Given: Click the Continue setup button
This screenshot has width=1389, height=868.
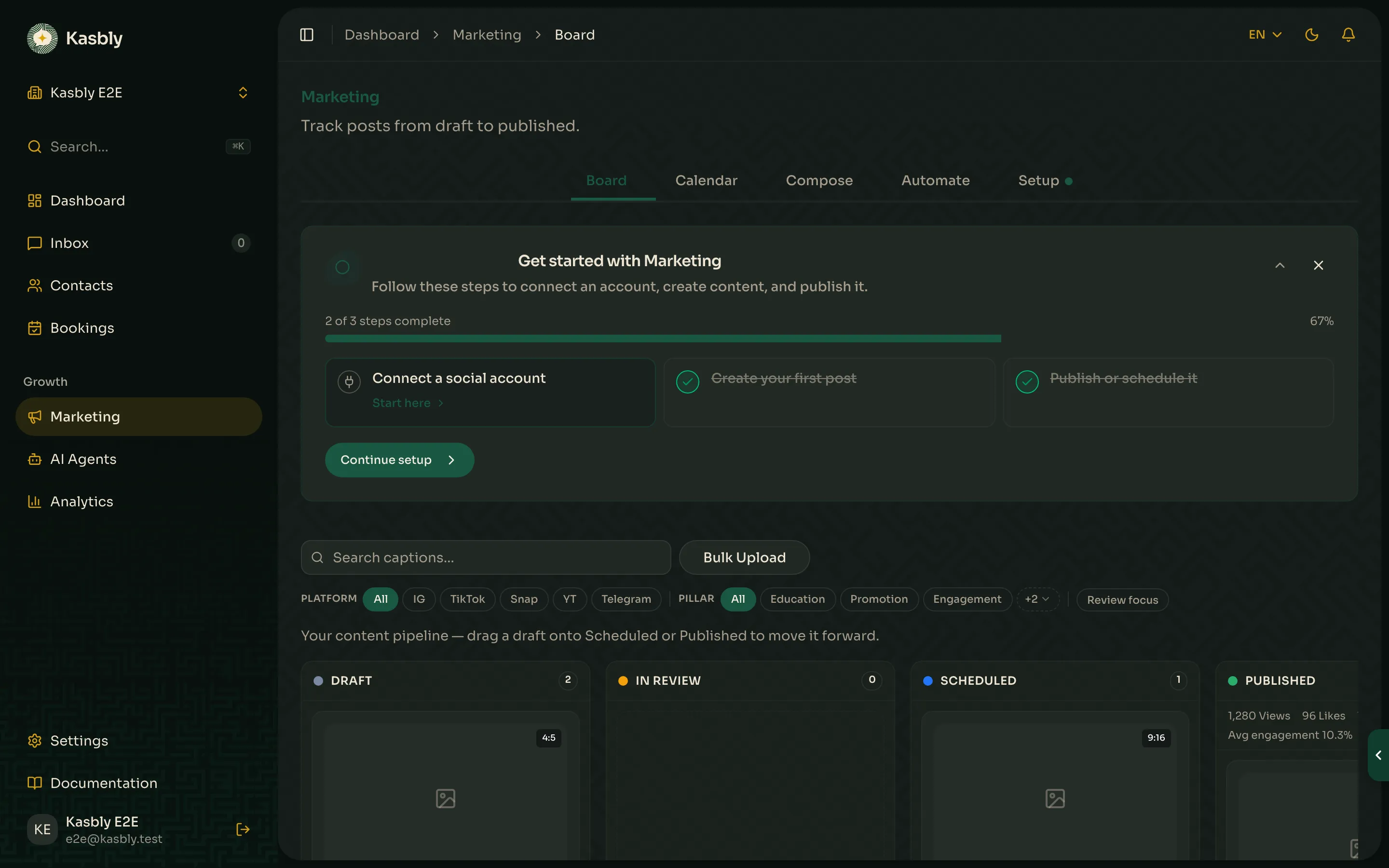Looking at the screenshot, I should pos(399,460).
